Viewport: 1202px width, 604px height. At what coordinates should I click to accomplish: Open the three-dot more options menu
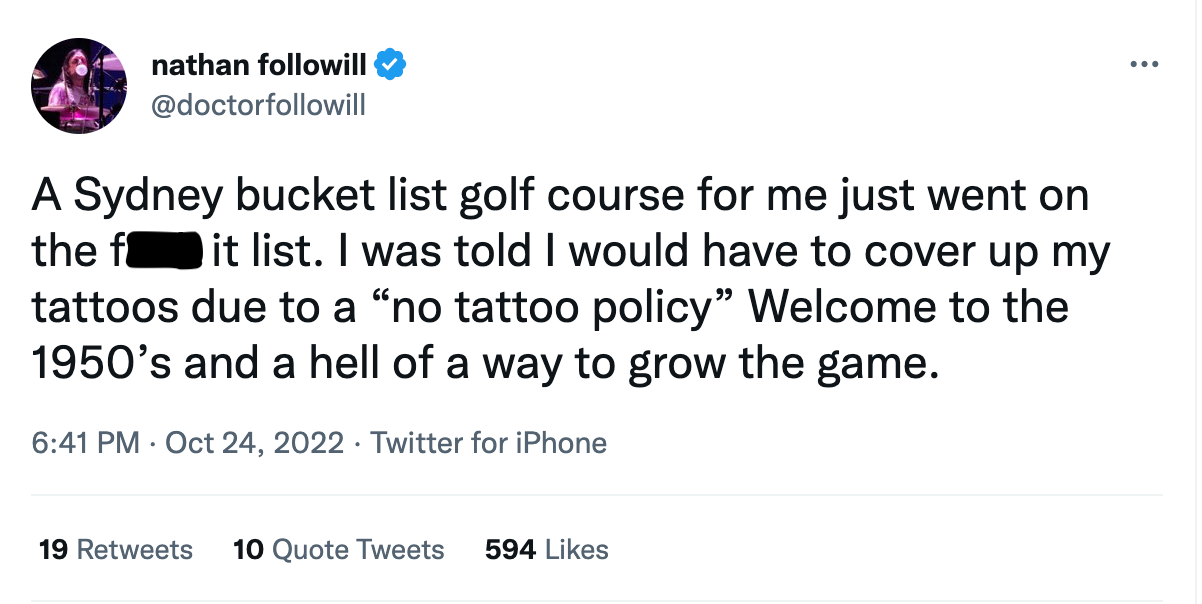pos(1143,66)
